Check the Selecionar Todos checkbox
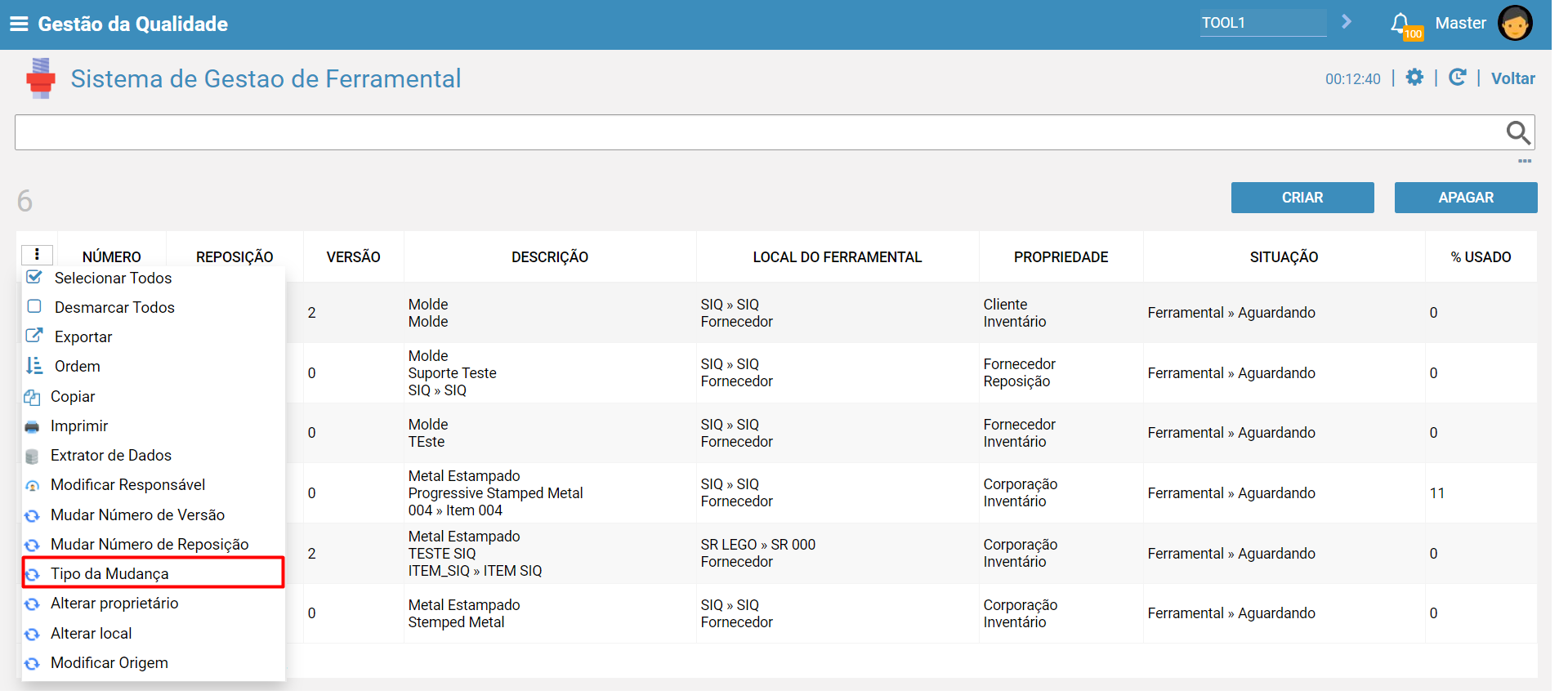The height and width of the screenshot is (695, 1568). pyautogui.click(x=34, y=277)
